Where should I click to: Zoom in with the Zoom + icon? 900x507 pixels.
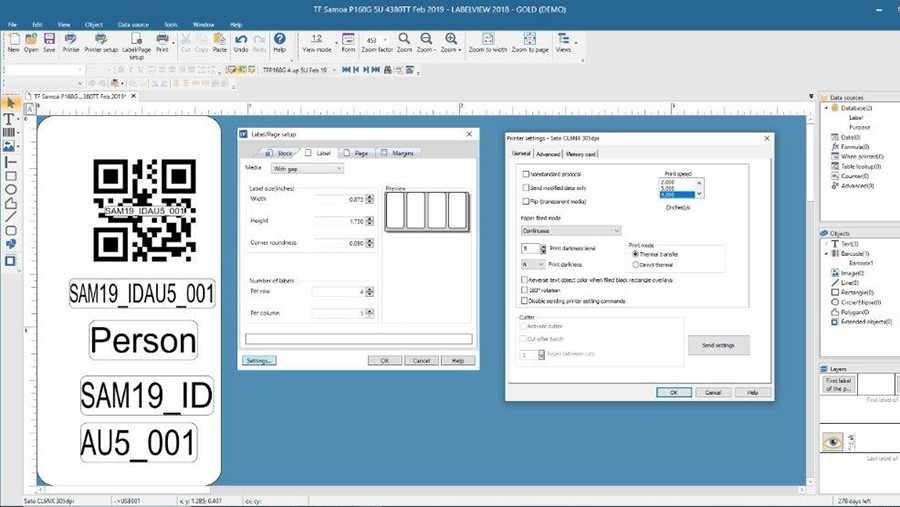point(451,42)
